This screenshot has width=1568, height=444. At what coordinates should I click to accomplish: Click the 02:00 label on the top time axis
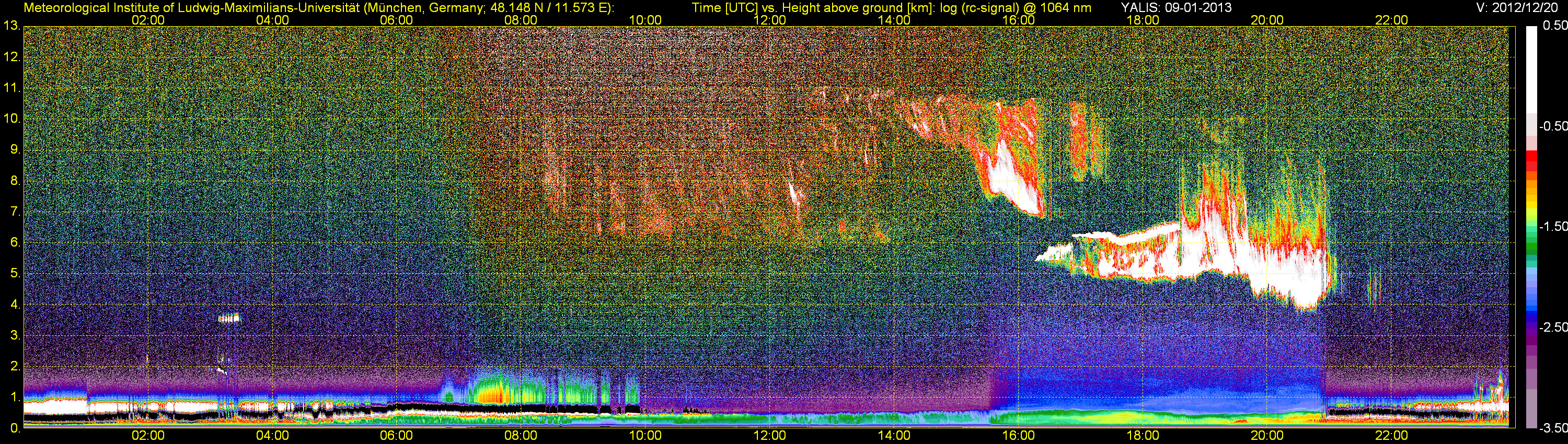[148, 20]
